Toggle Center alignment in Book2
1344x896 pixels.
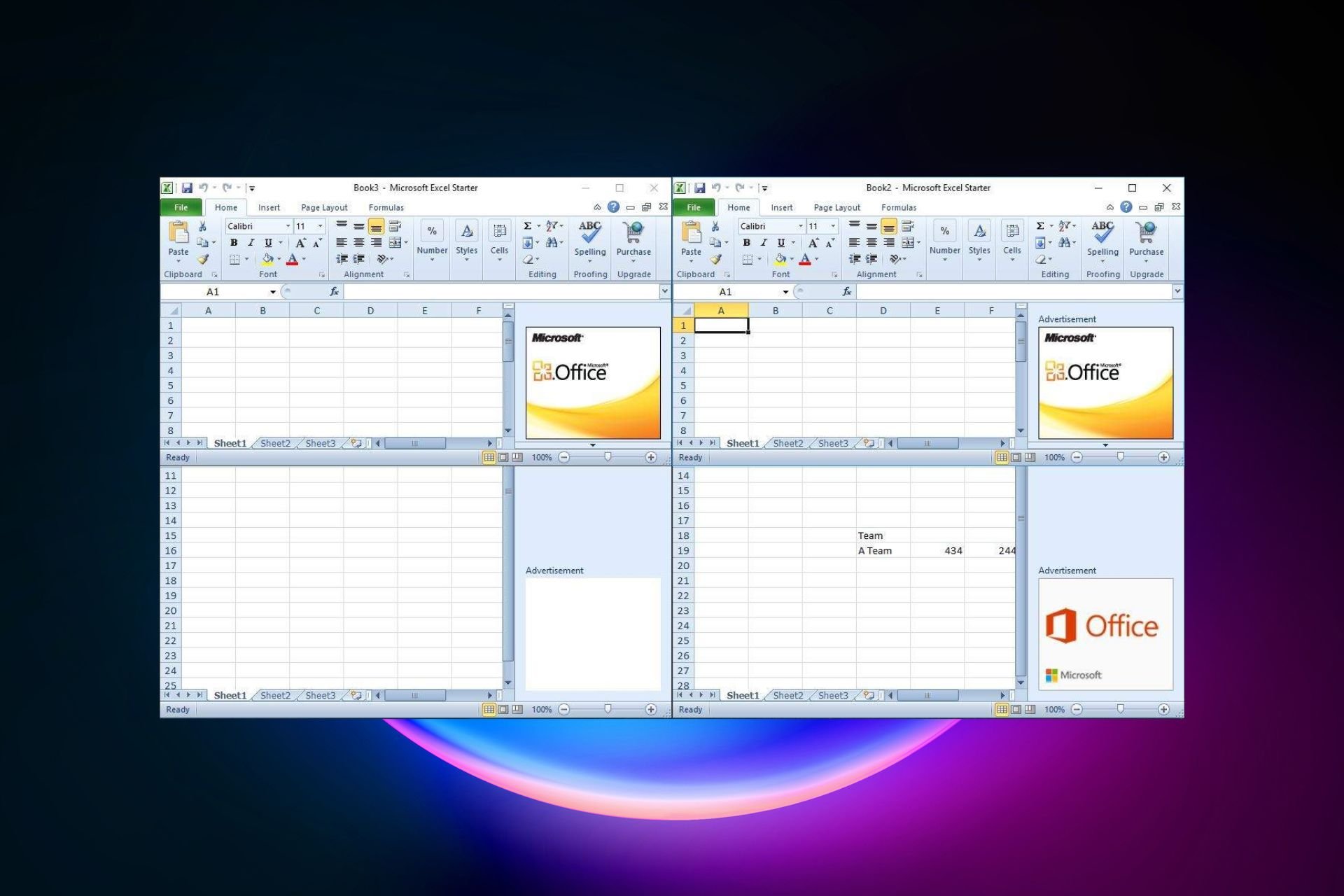click(871, 242)
